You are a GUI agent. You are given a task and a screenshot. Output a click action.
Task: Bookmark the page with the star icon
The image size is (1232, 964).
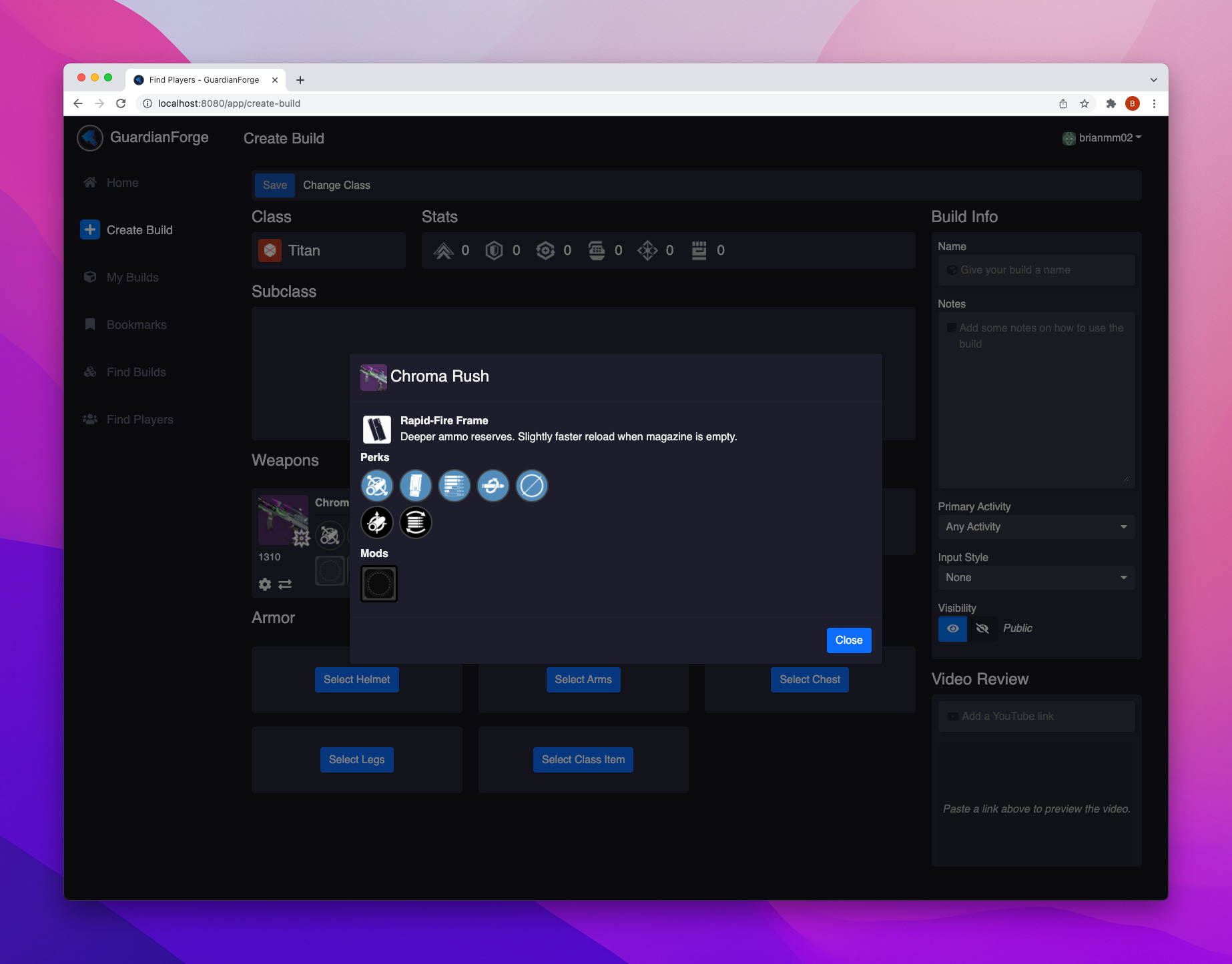pos(1085,103)
